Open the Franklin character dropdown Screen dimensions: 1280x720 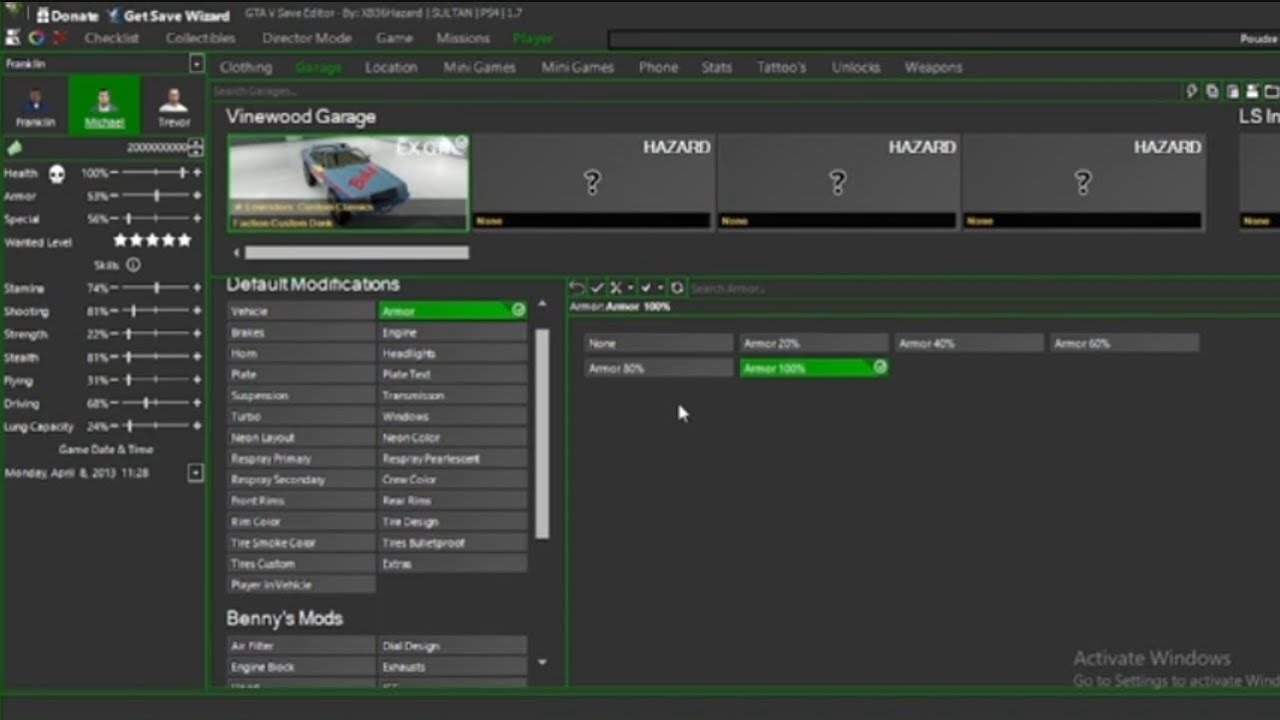pos(197,64)
